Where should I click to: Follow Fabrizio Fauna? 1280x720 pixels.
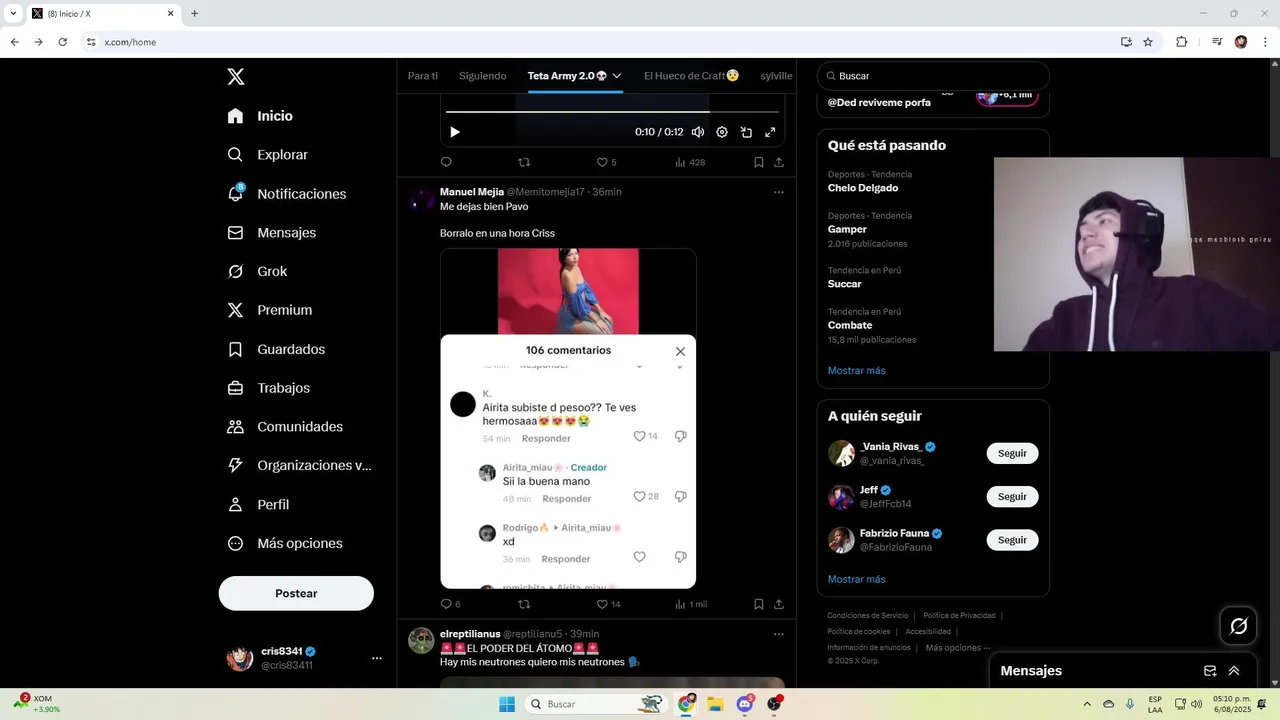pyautogui.click(x=1012, y=540)
